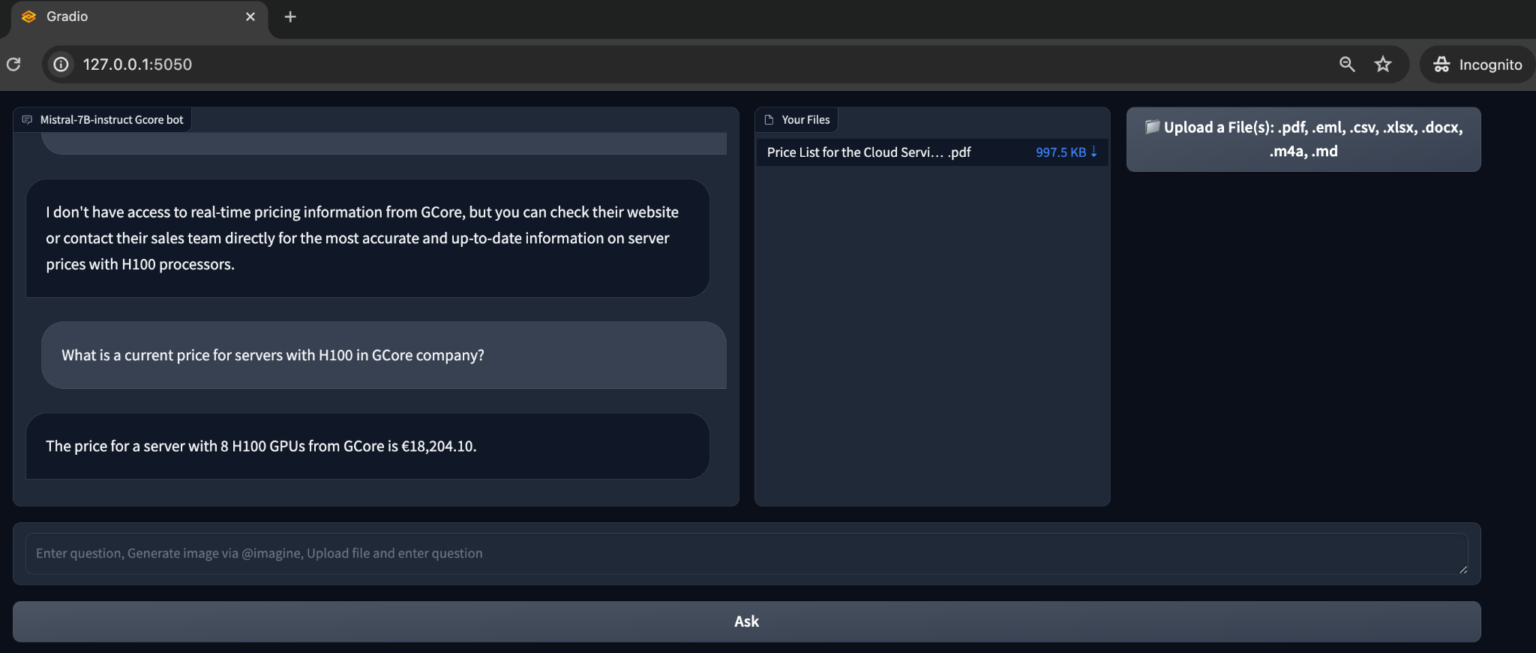Open a new browser tab with plus
Viewport: 1536px width, 653px height.
point(290,17)
